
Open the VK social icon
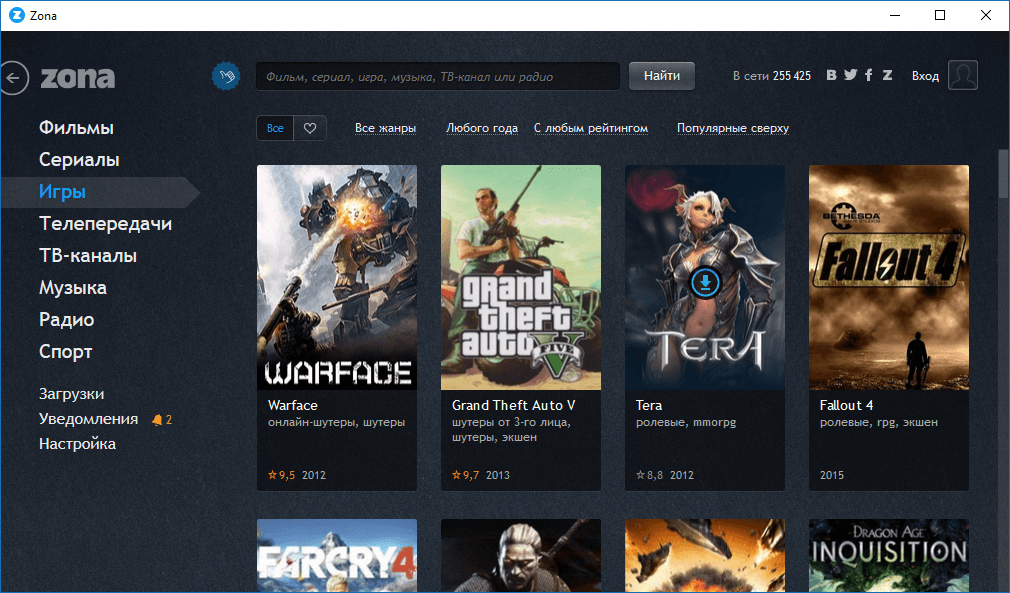[832, 75]
